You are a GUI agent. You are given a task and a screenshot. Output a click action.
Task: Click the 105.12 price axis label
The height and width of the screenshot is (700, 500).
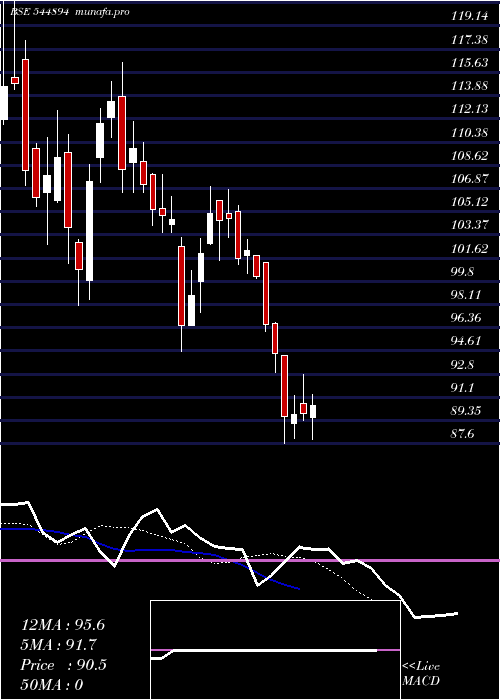pos(469,202)
